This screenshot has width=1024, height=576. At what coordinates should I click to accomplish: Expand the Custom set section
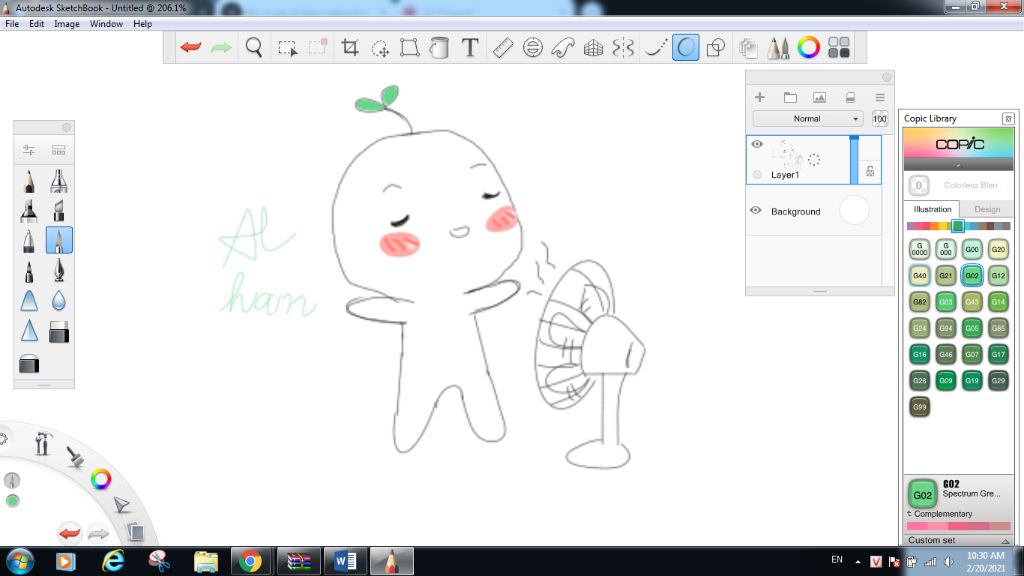coord(959,540)
